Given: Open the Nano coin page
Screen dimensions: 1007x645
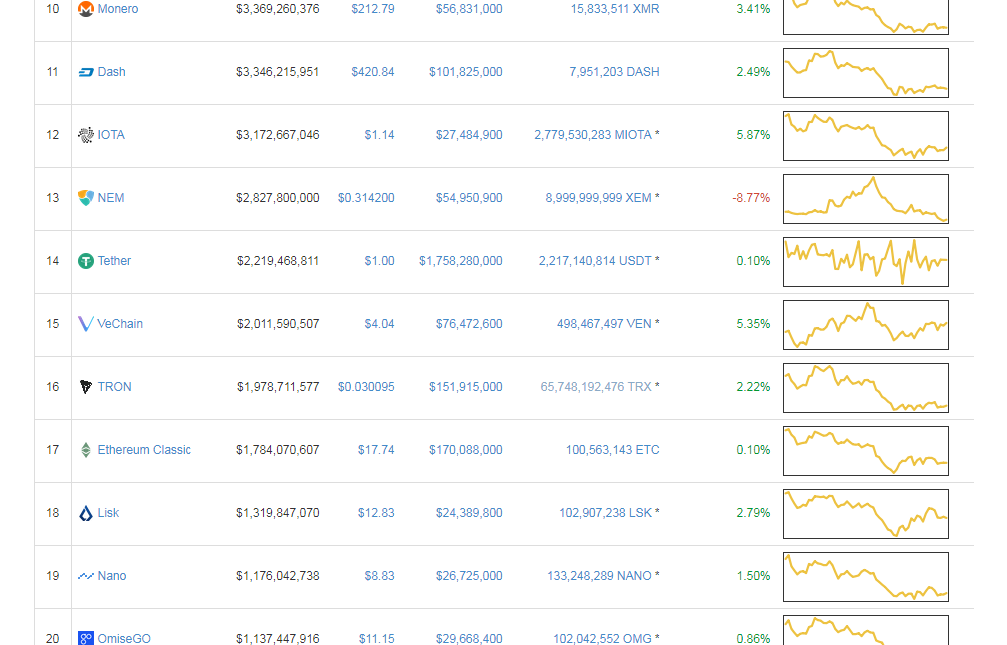Looking at the screenshot, I should (113, 576).
